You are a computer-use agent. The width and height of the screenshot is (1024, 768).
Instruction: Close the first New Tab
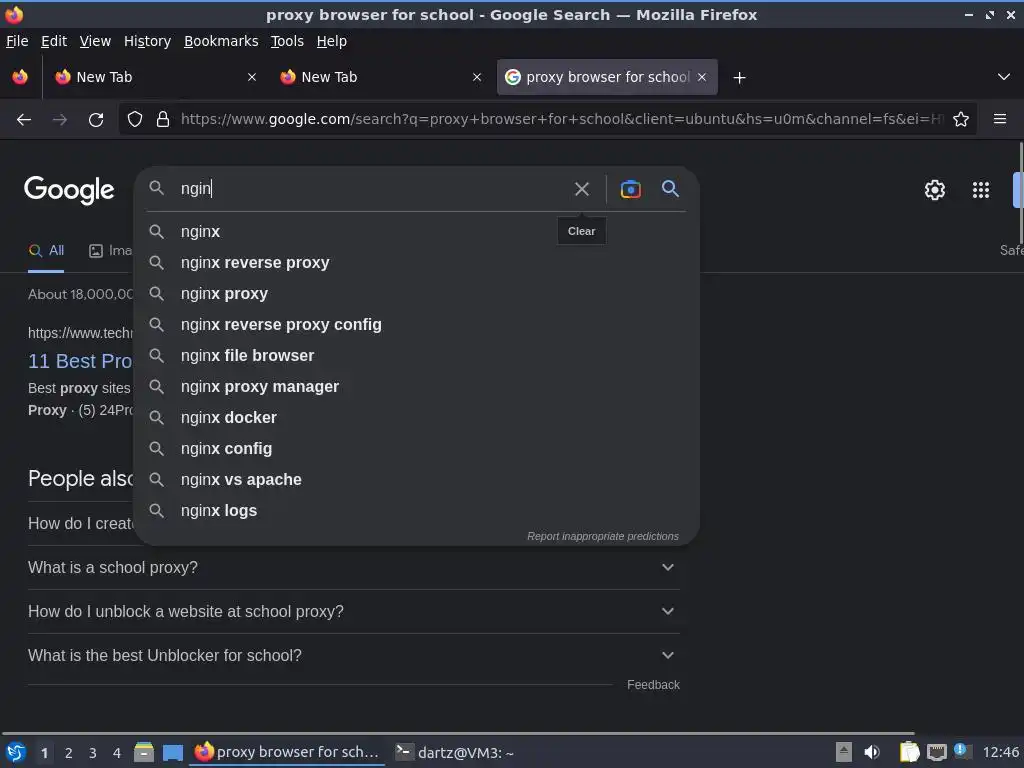click(x=251, y=77)
